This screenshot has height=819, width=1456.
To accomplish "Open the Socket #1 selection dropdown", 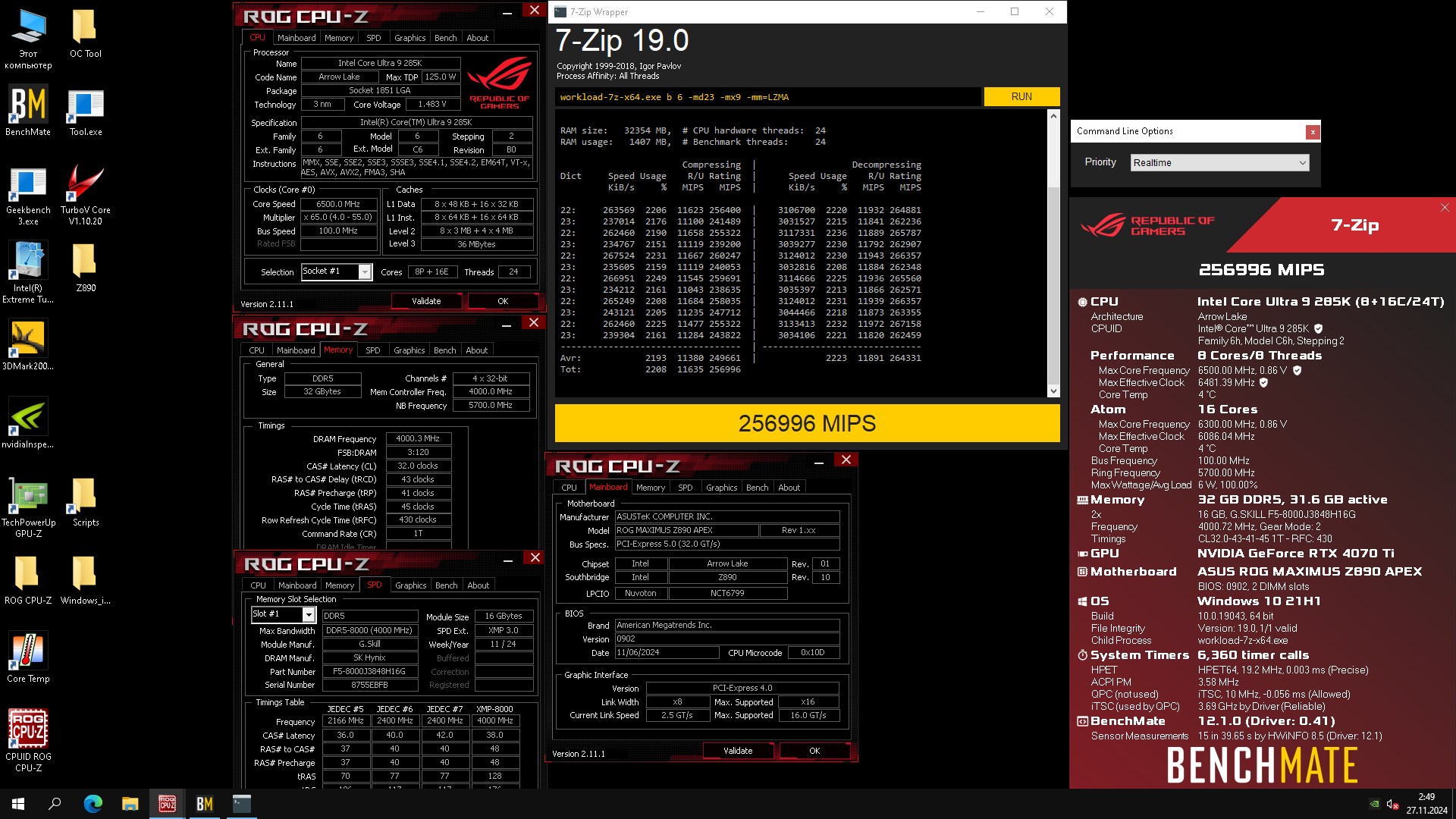I will click(x=336, y=271).
